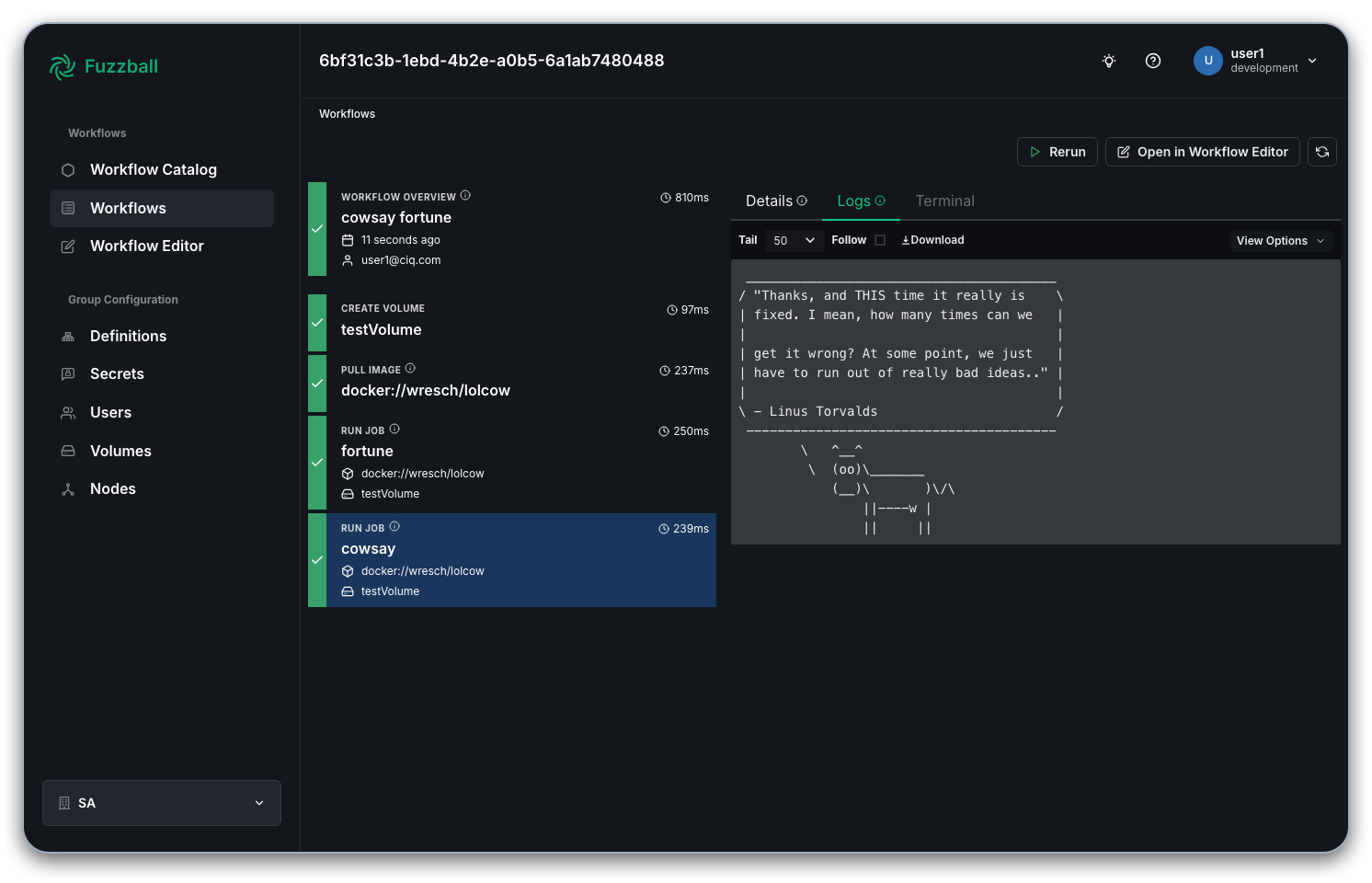Open Workflow Catalog in sidebar

click(x=162, y=170)
